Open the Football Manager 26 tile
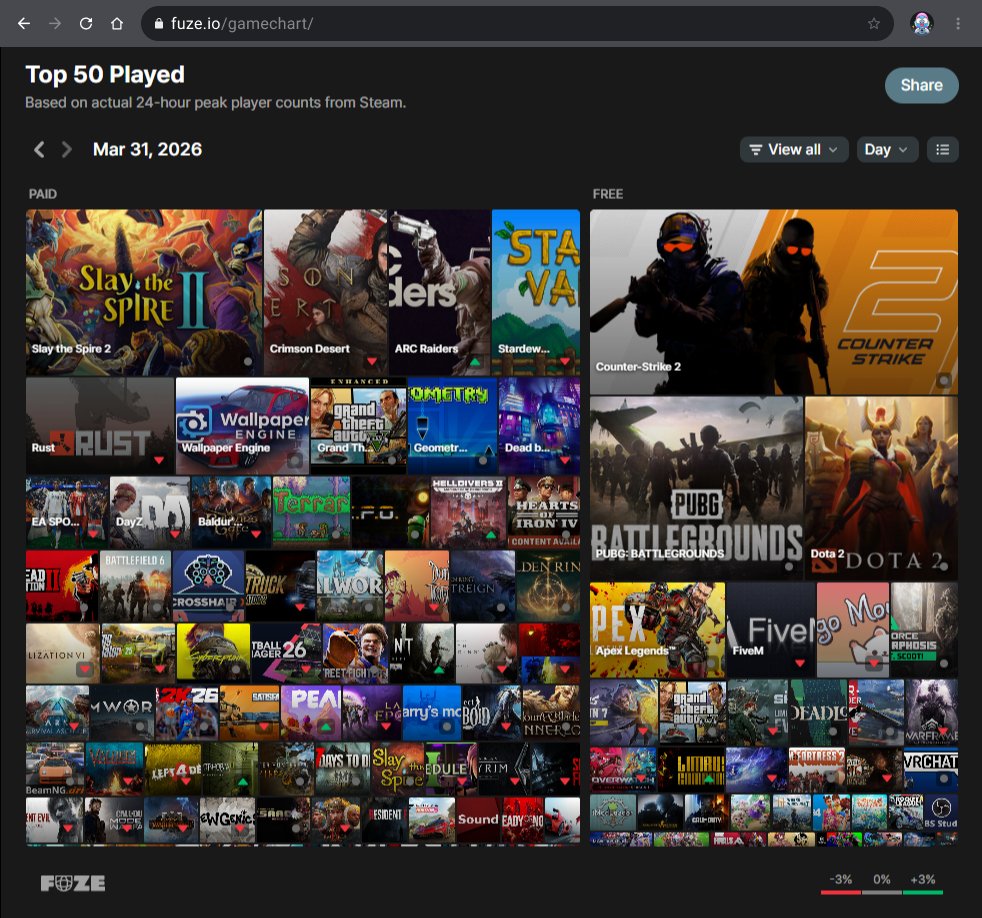Screen dimensions: 982x918 point(286,653)
